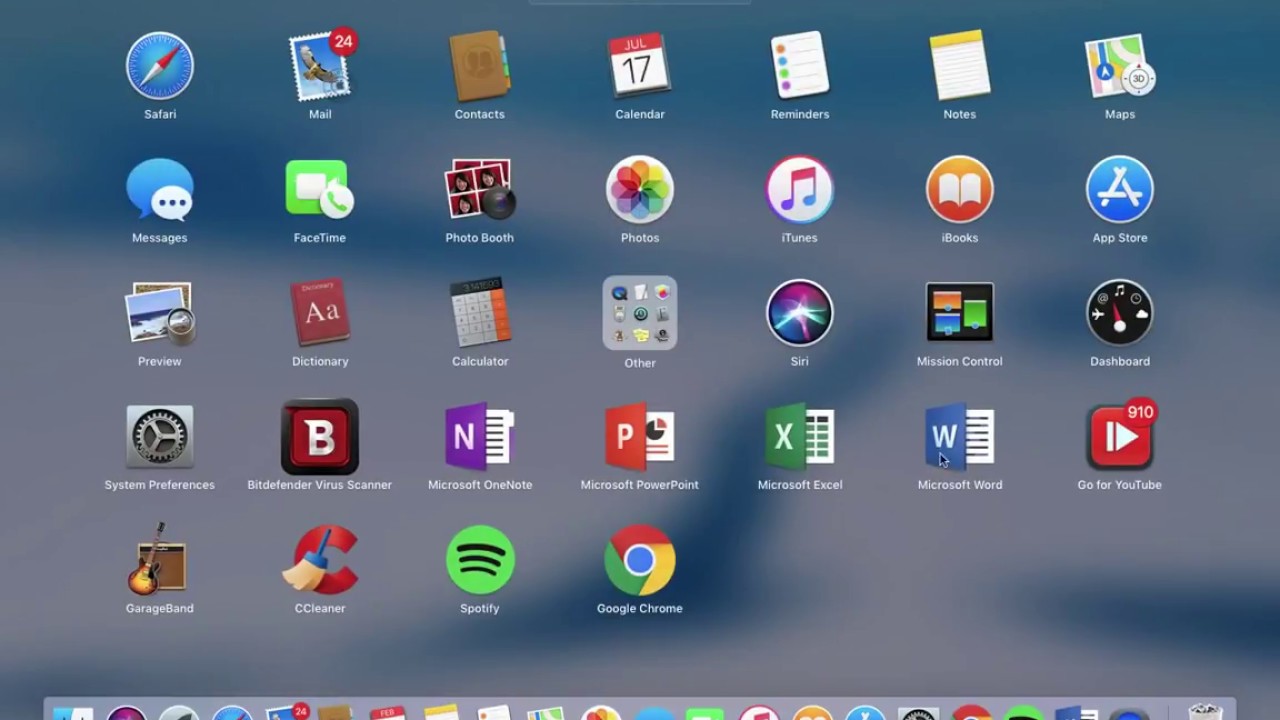The image size is (1280, 720).
Task: Launch the Mail app with 24 badge
Action: [320, 66]
